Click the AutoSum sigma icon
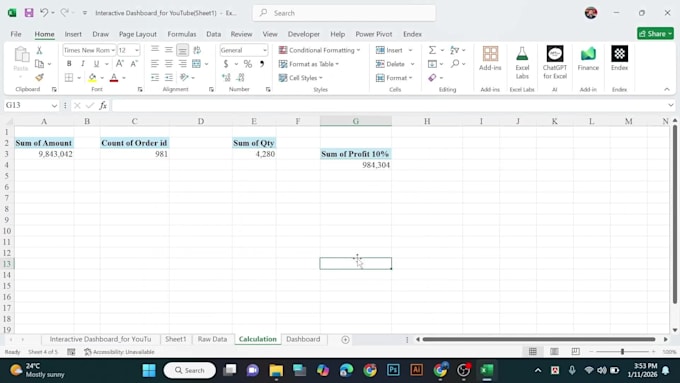 point(432,50)
